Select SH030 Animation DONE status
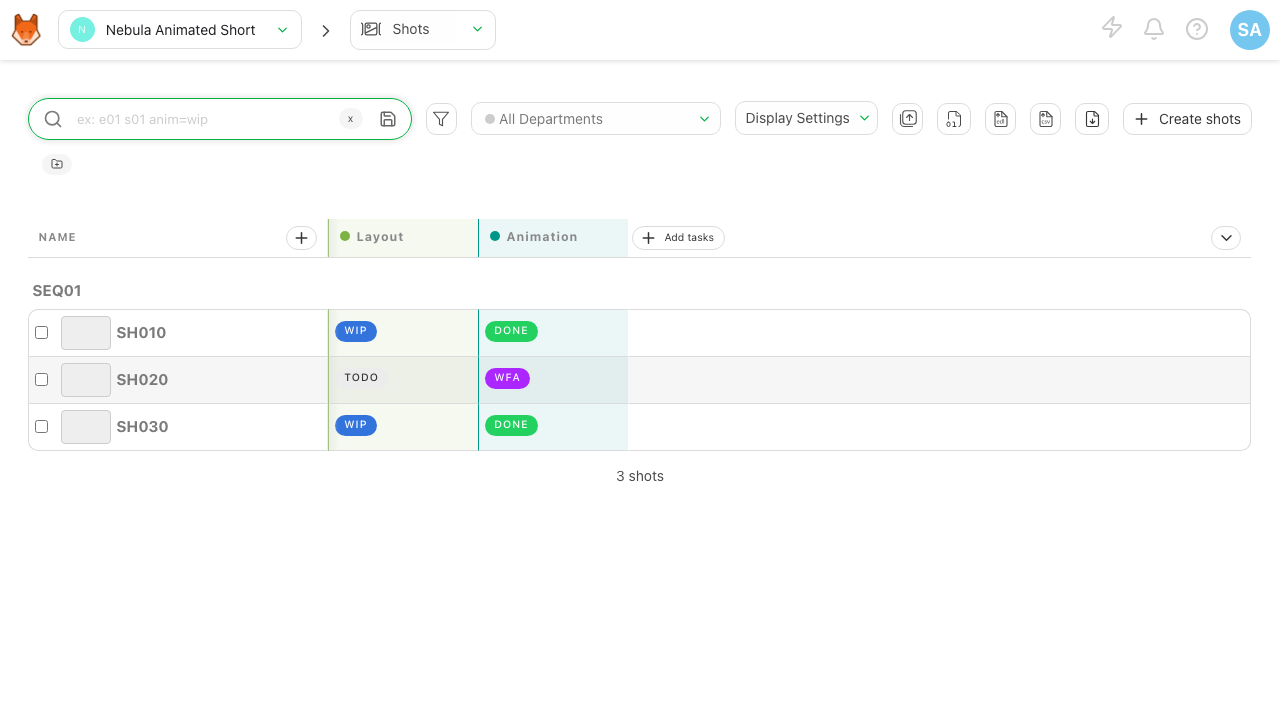The height and width of the screenshot is (720, 1280). point(511,425)
